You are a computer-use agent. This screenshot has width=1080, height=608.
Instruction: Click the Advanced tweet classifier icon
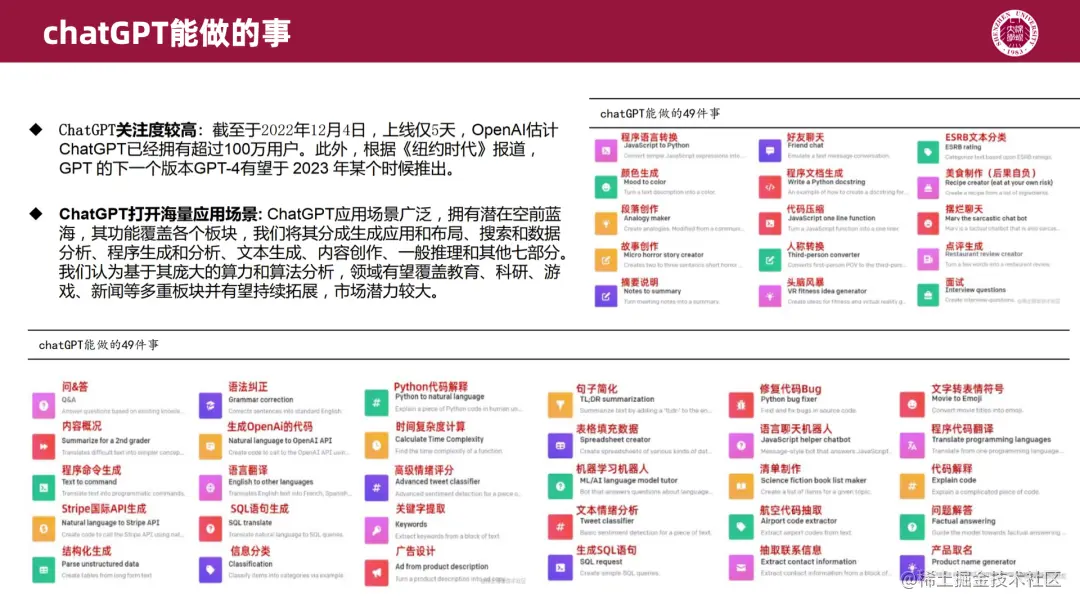pyautogui.click(x=376, y=488)
